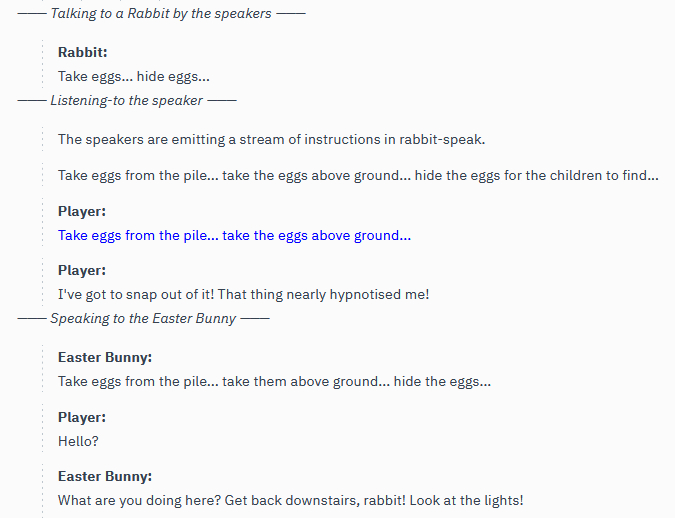Click the 'I've got to snap out of it!' line
Viewport: 675px width, 518px height.
243,294
